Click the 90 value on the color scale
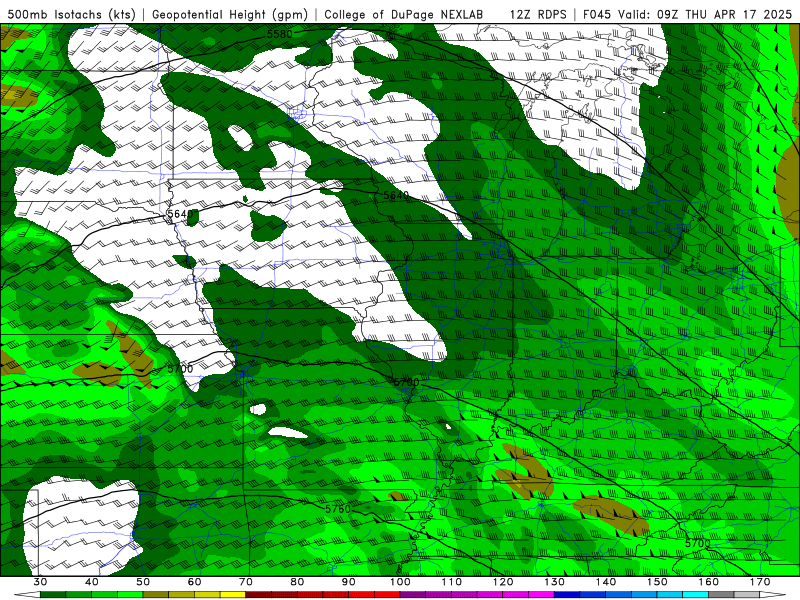 click(x=349, y=582)
